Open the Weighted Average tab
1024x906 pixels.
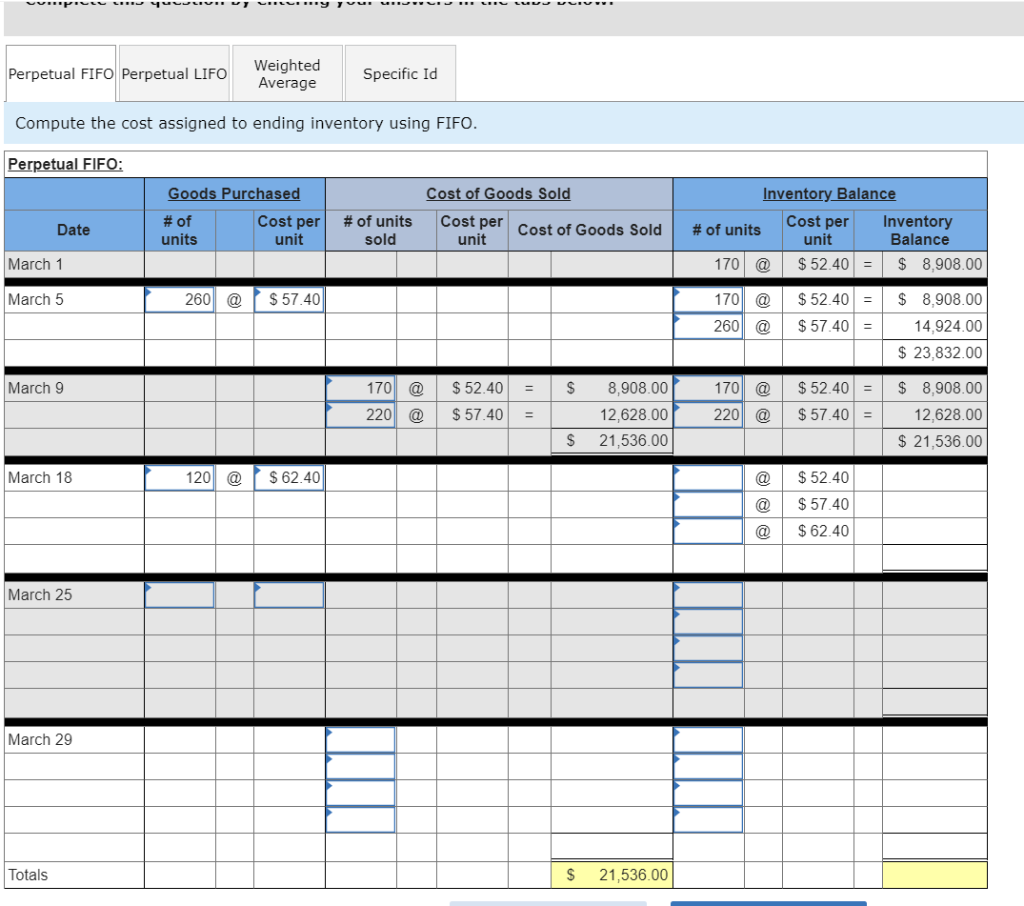(x=287, y=73)
